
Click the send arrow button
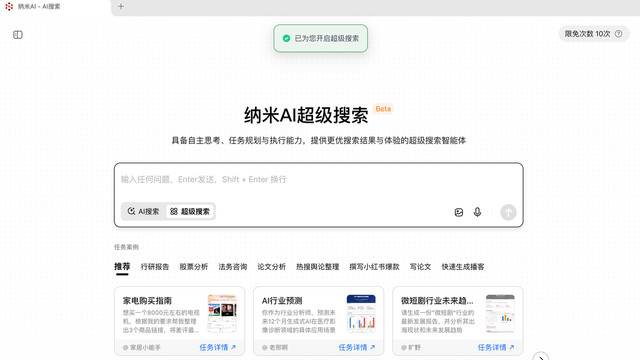(x=508, y=212)
